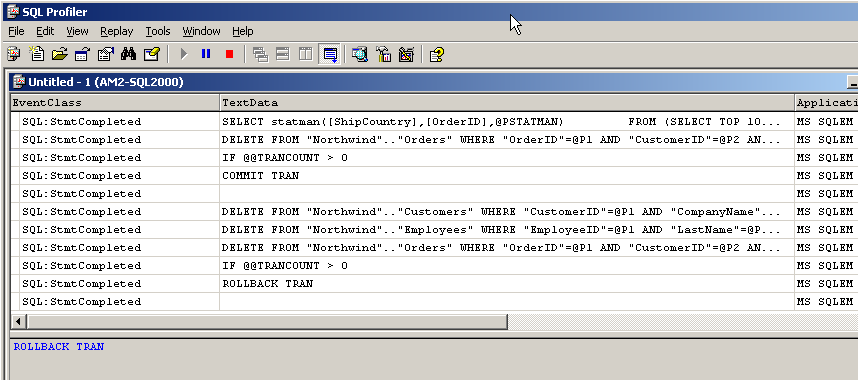Viewport: 858px width, 380px height.
Task: Click the chart performance tool icon
Action: click(x=407, y=54)
